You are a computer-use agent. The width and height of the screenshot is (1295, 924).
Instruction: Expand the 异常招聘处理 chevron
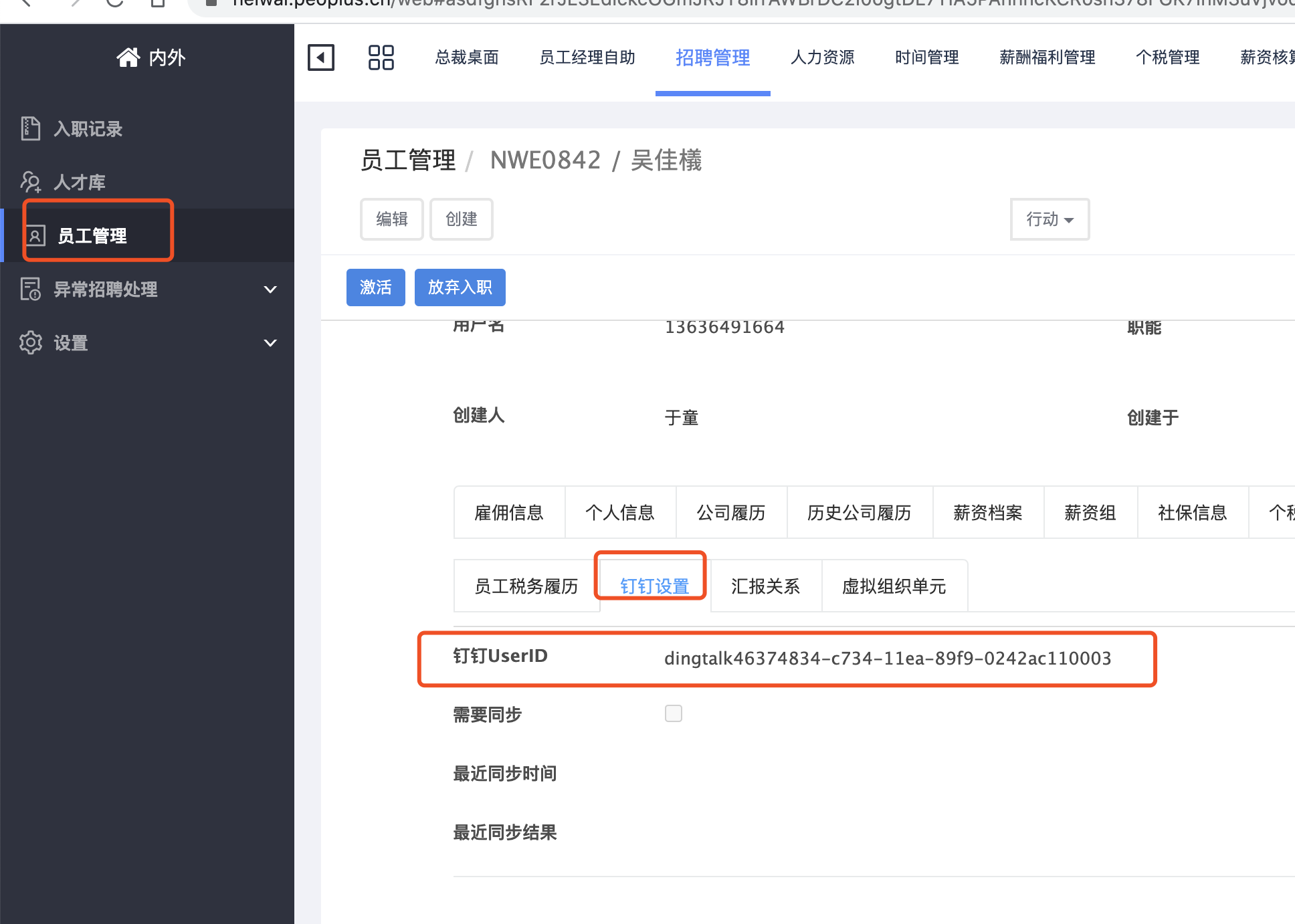pyautogui.click(x=270, y=290)
